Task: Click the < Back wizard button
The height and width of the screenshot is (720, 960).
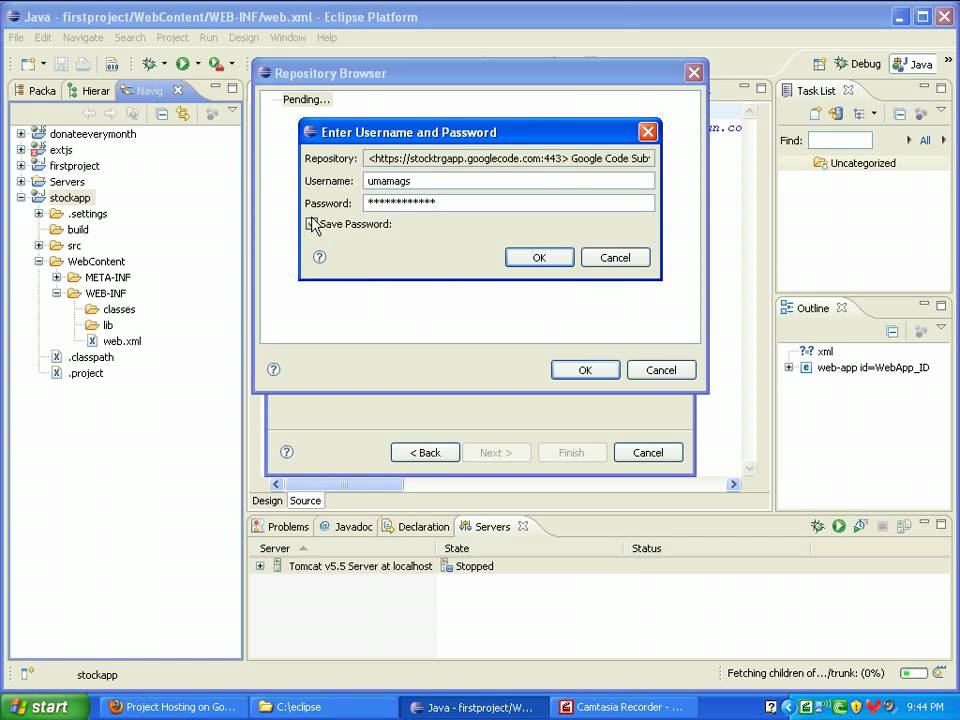Action: click(426, 452)
